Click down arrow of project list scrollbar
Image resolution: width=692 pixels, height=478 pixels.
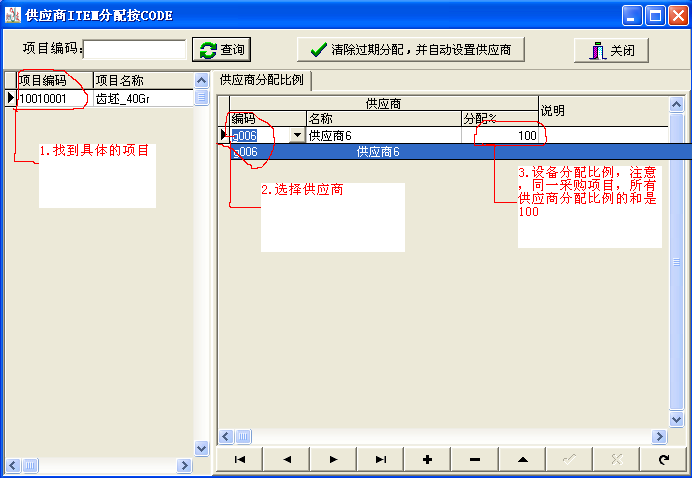(201, 448)
